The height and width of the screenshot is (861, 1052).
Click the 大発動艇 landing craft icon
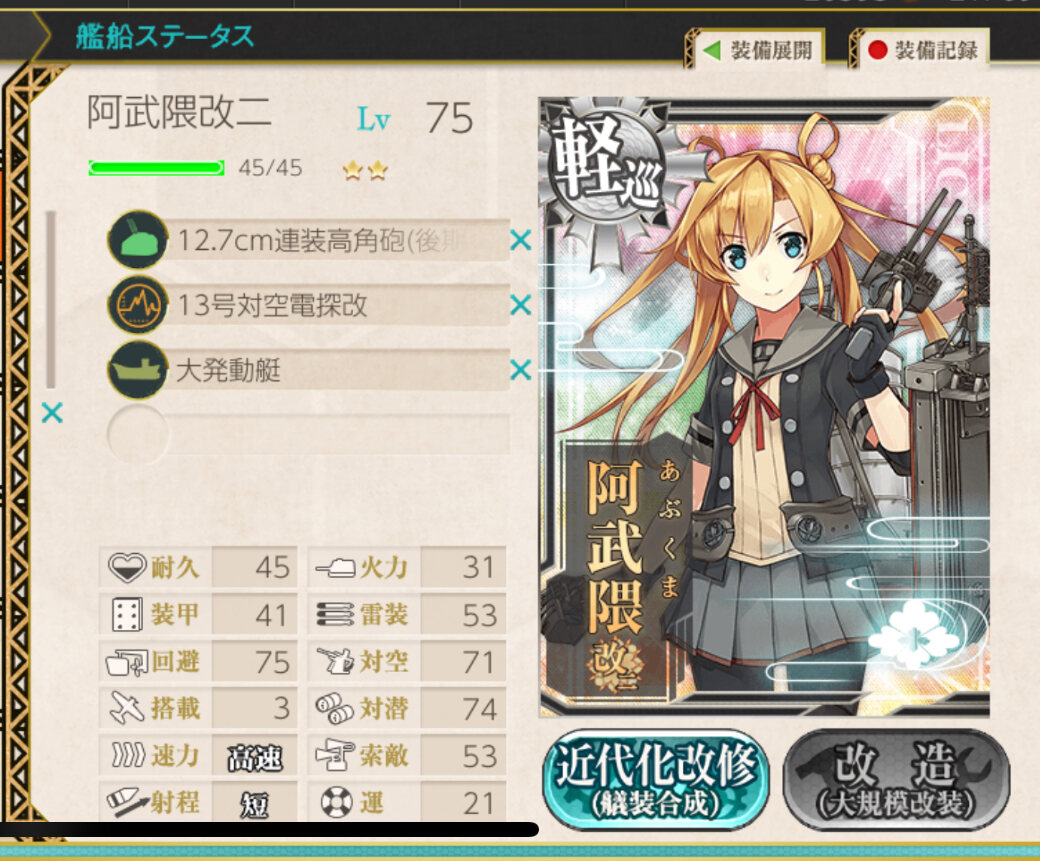tap(138, 370)
